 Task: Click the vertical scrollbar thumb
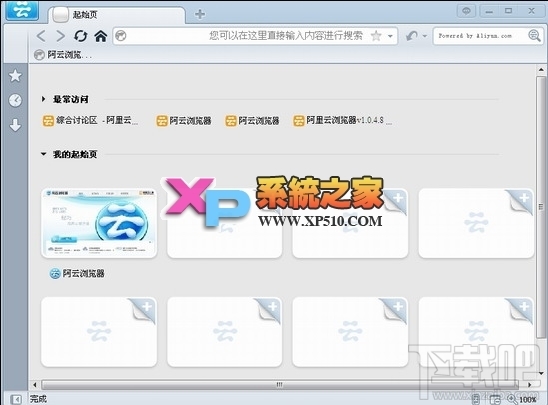click(x=541, y=207)
